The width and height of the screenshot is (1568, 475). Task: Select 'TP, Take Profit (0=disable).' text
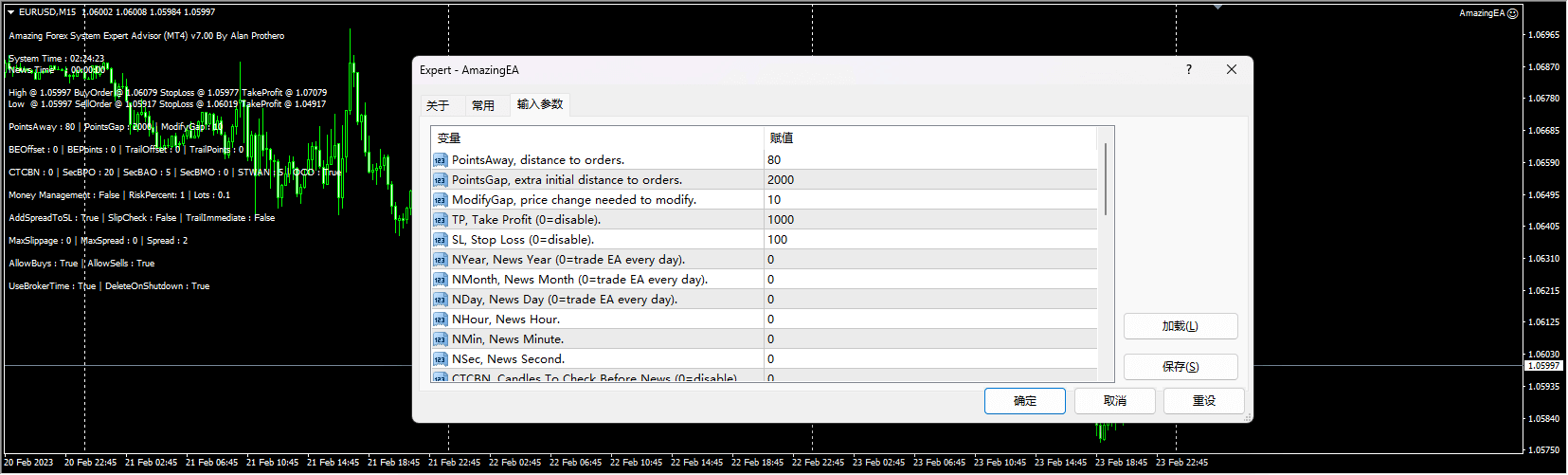[x=526, y=220]
